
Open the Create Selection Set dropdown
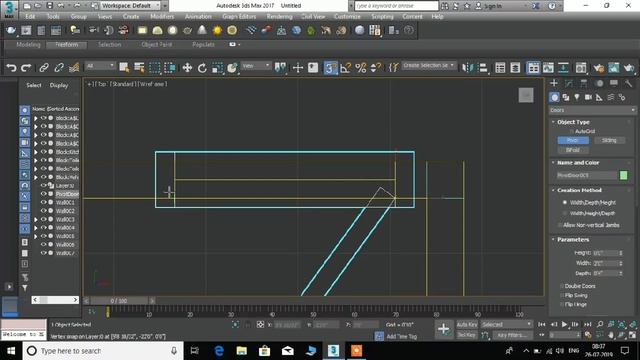[x=428, y=66]
